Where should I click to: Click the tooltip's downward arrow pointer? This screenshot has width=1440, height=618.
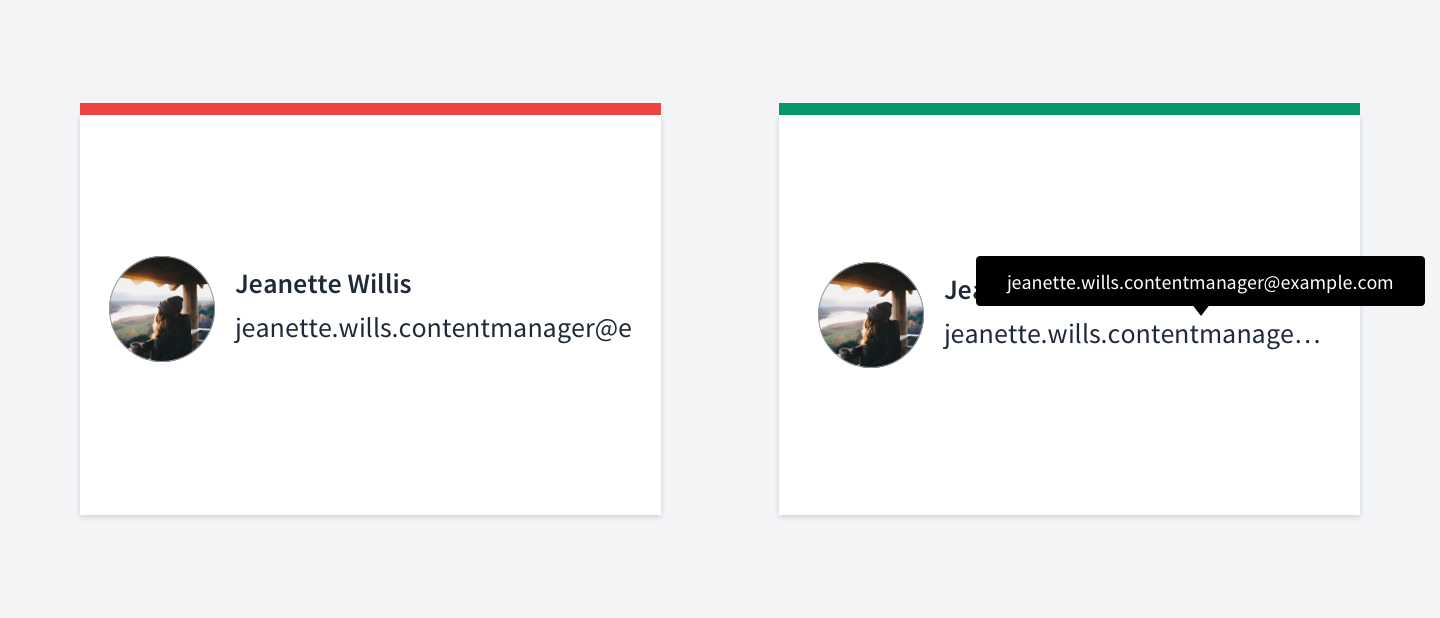tap(1201, 310)
